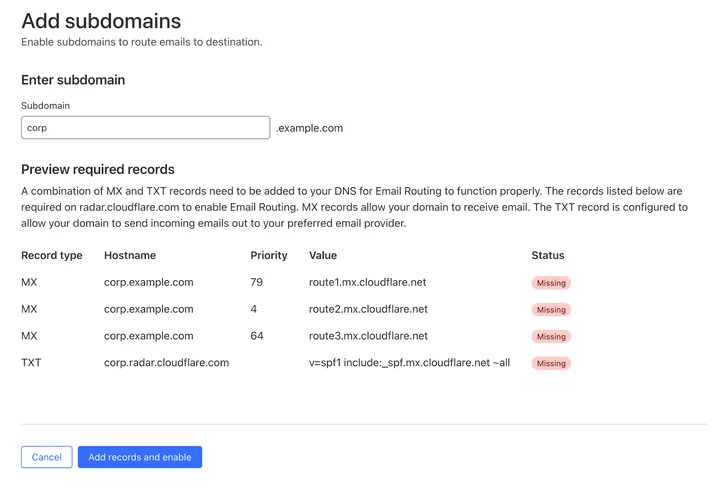Image resolution: width=715 pixels, height=488 pixels.
Task: Click priority value 64
Action: pyautogui.click(x=257, y=336)
